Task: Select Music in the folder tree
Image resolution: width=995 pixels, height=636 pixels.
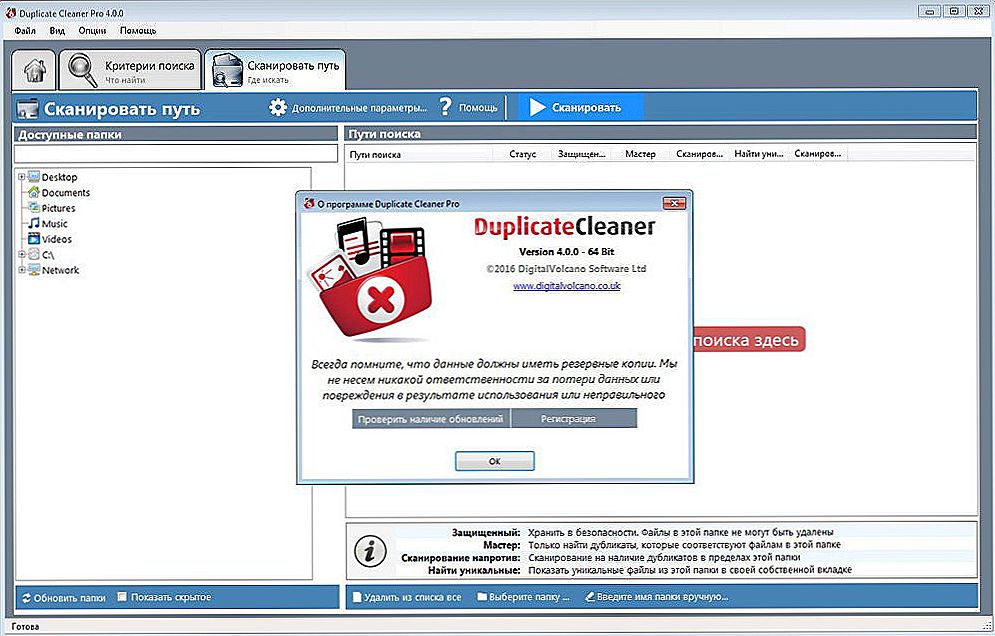Action: coord(55,223)
